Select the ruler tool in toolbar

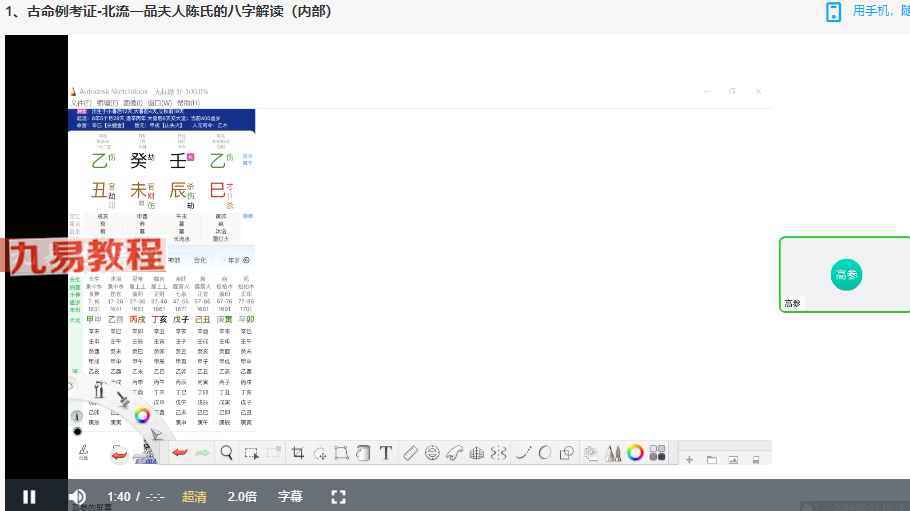click(x=410, y=453)
